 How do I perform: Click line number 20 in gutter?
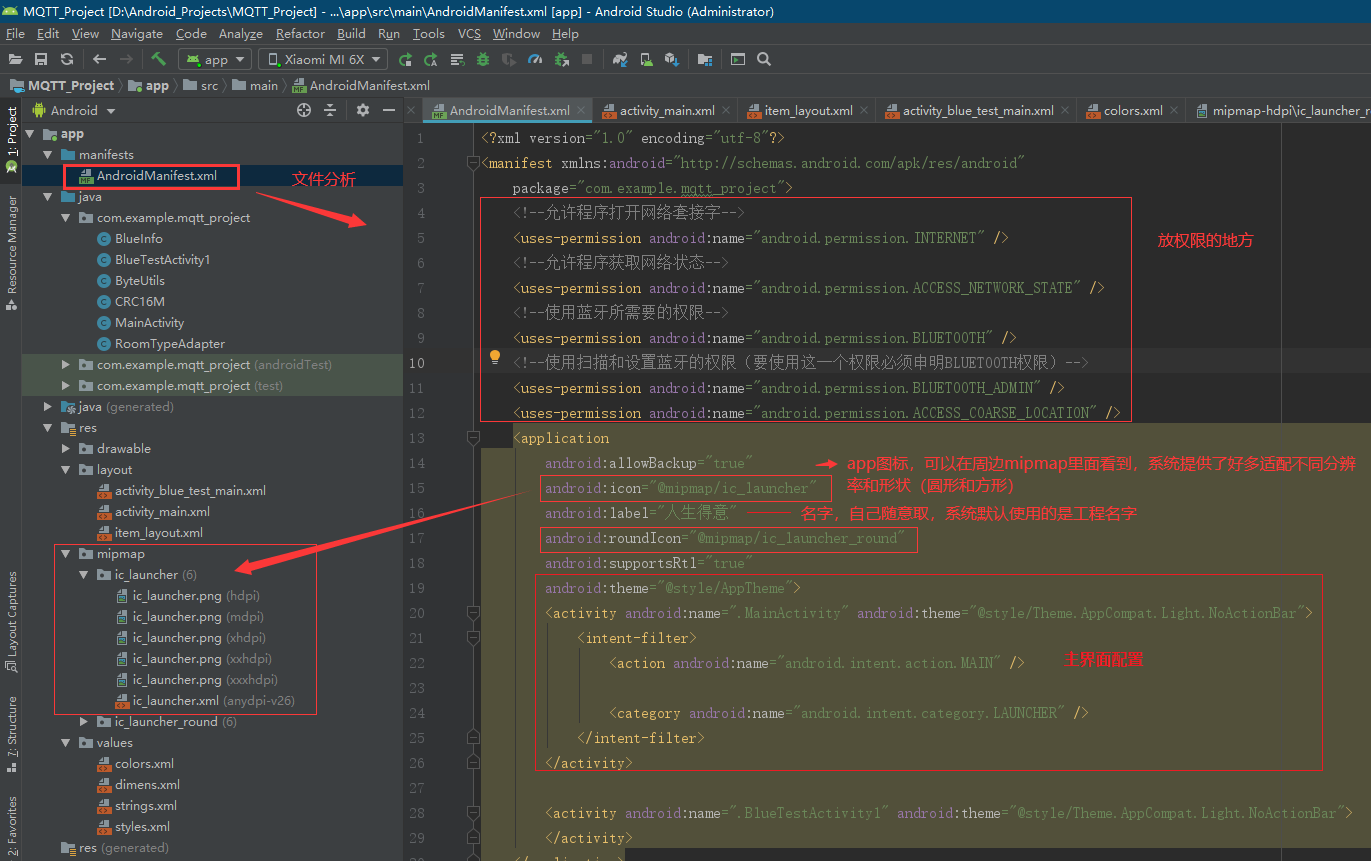[x=417, y=613]
